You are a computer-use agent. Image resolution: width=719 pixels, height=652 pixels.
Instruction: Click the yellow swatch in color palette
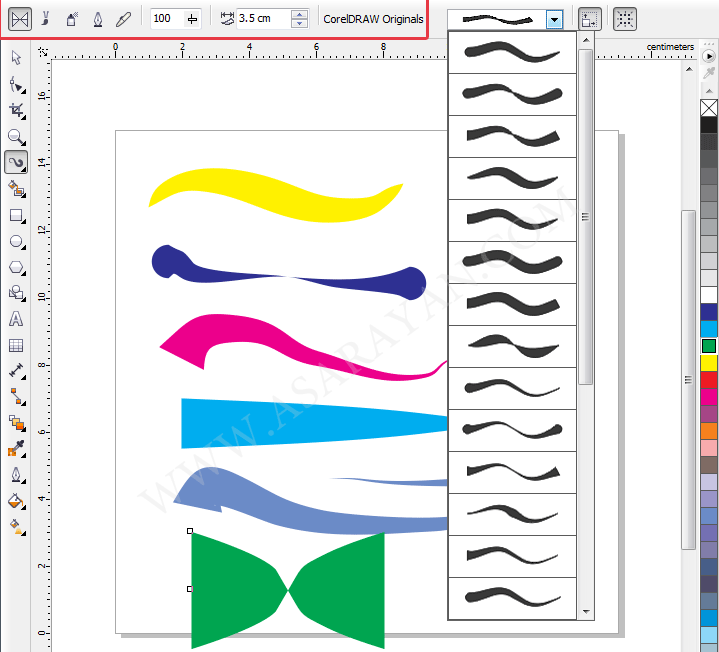pos(709,363)
